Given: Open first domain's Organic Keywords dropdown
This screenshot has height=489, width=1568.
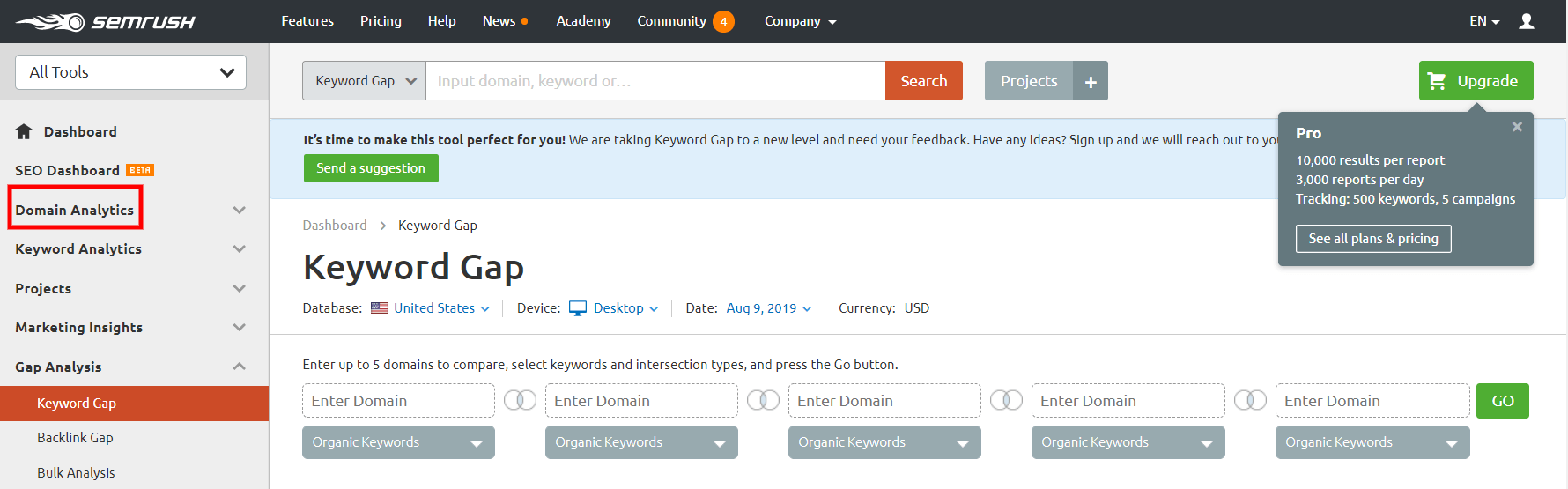Looking at the screenshot, I should tap(398, 442).
